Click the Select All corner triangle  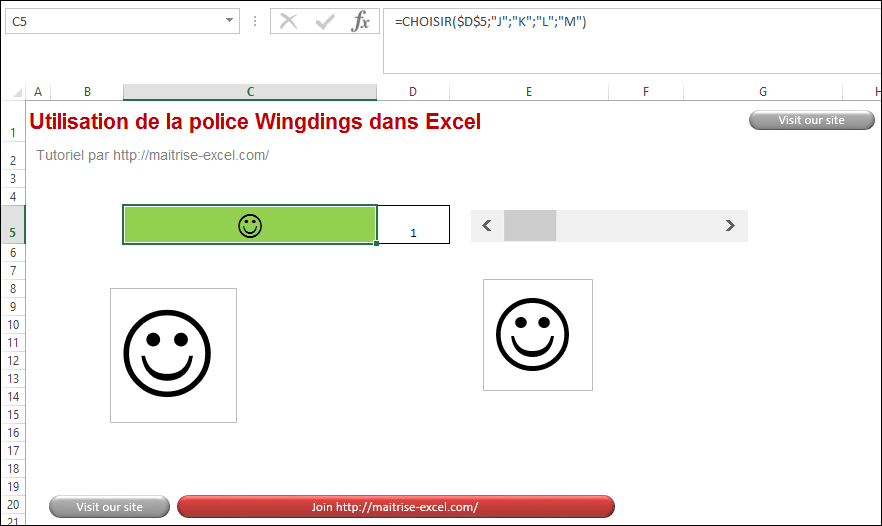coord(17,92)
